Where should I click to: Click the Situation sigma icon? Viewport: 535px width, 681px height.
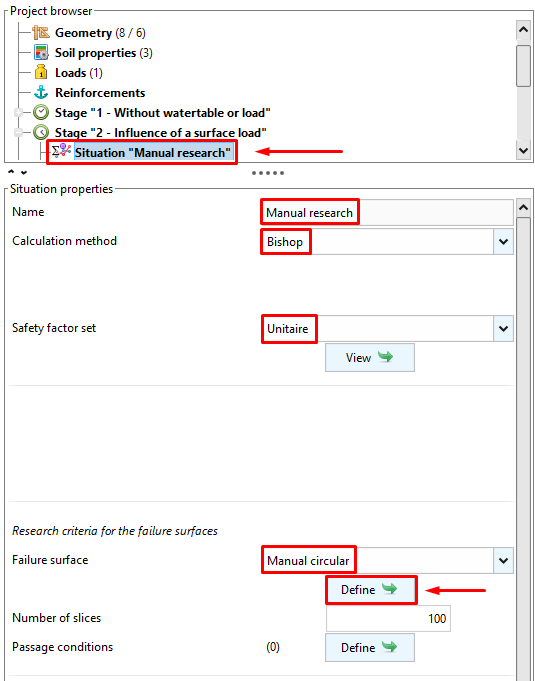pos(61,151)
